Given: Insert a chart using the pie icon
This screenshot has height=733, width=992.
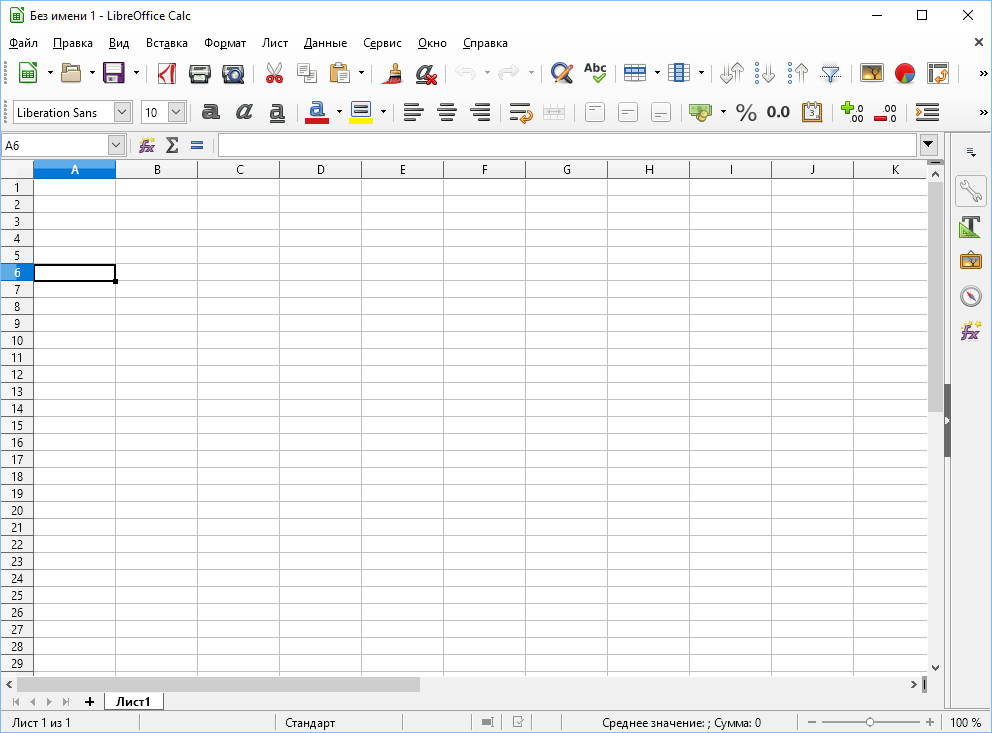Looking at the screenshot, I should (x=905, y=73).
